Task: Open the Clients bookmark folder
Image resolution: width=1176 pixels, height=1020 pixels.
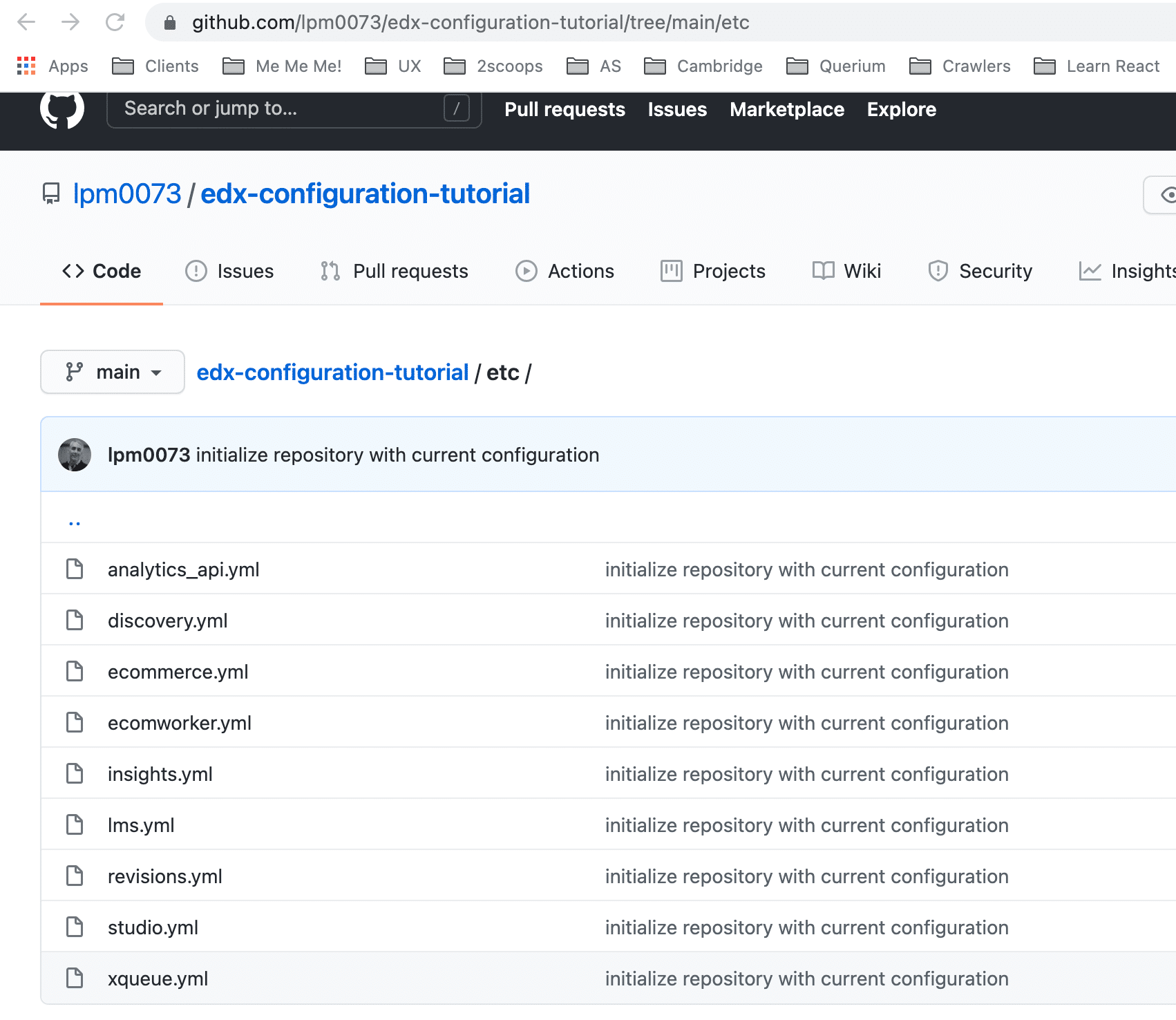Action: 155,66
